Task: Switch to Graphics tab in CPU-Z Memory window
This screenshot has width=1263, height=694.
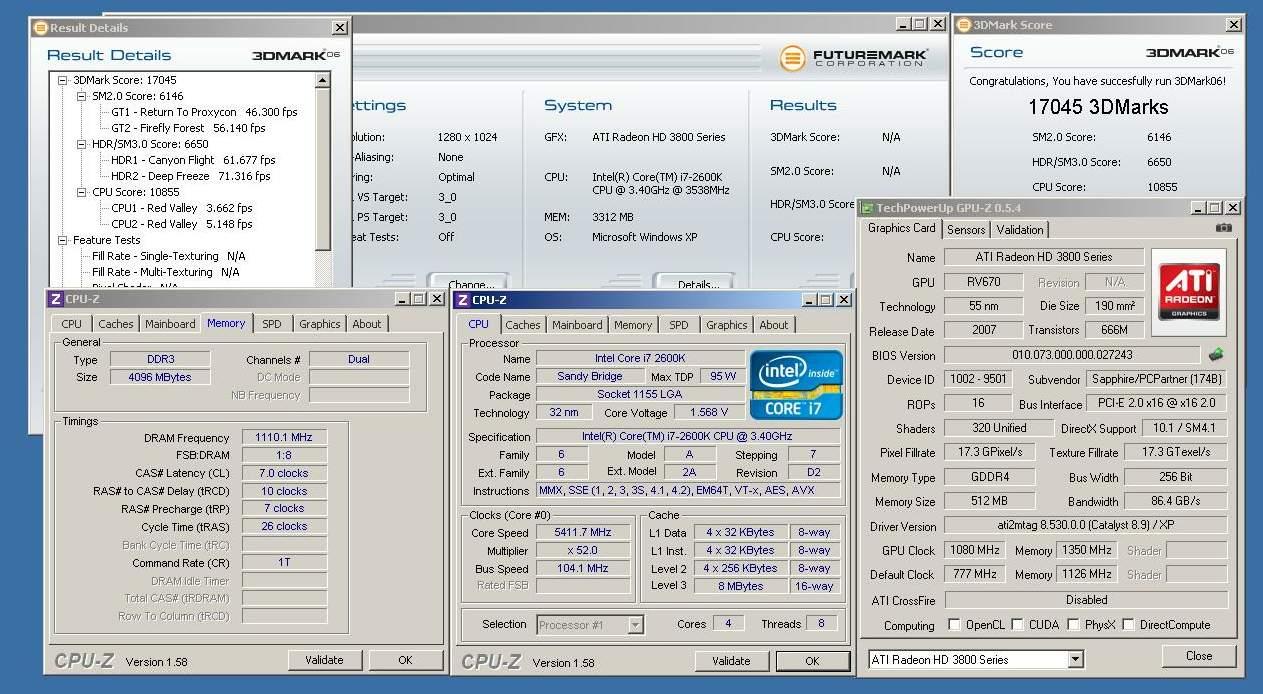Action: coord(319,324)
